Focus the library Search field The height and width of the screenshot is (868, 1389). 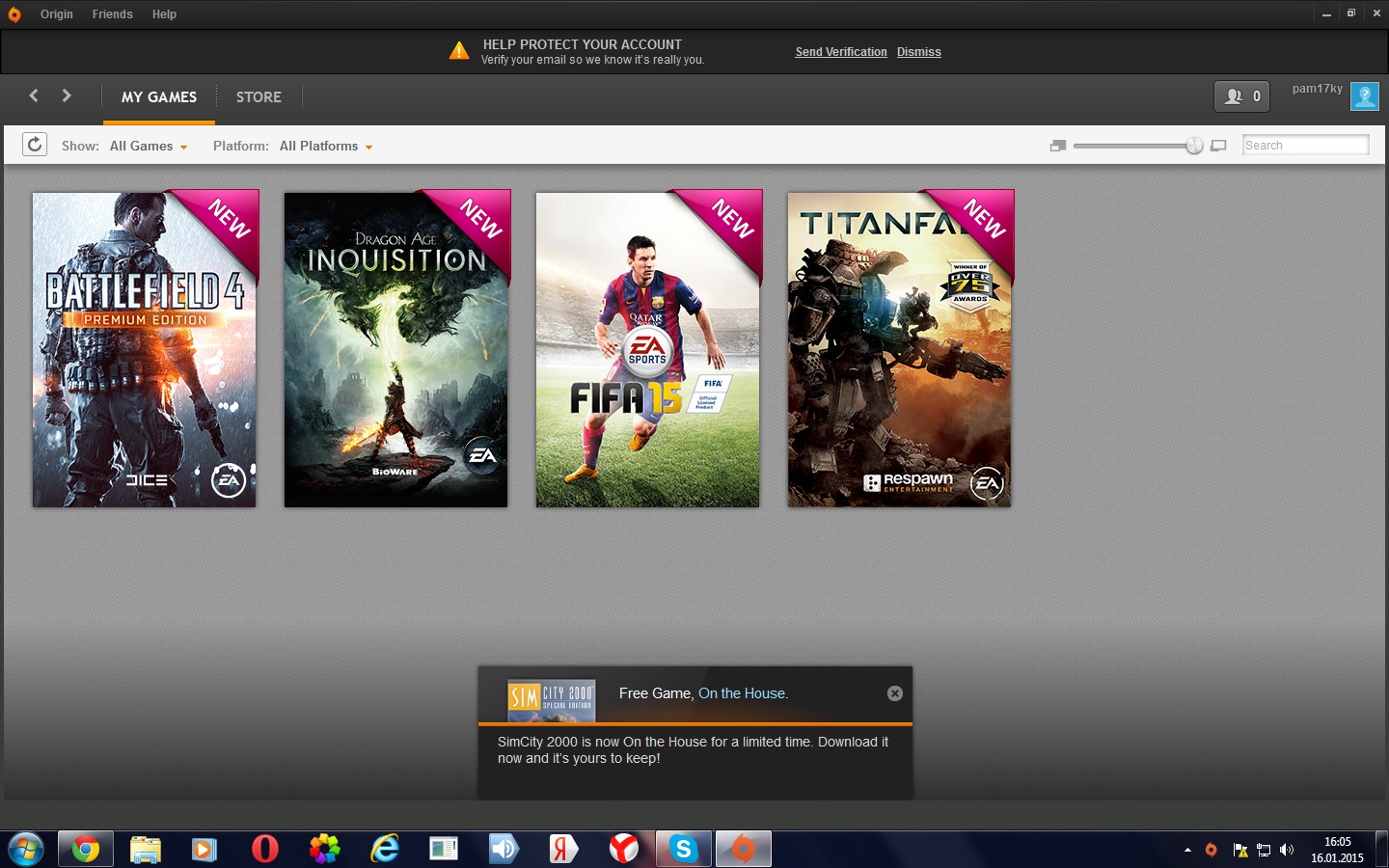click(1305, 146)
